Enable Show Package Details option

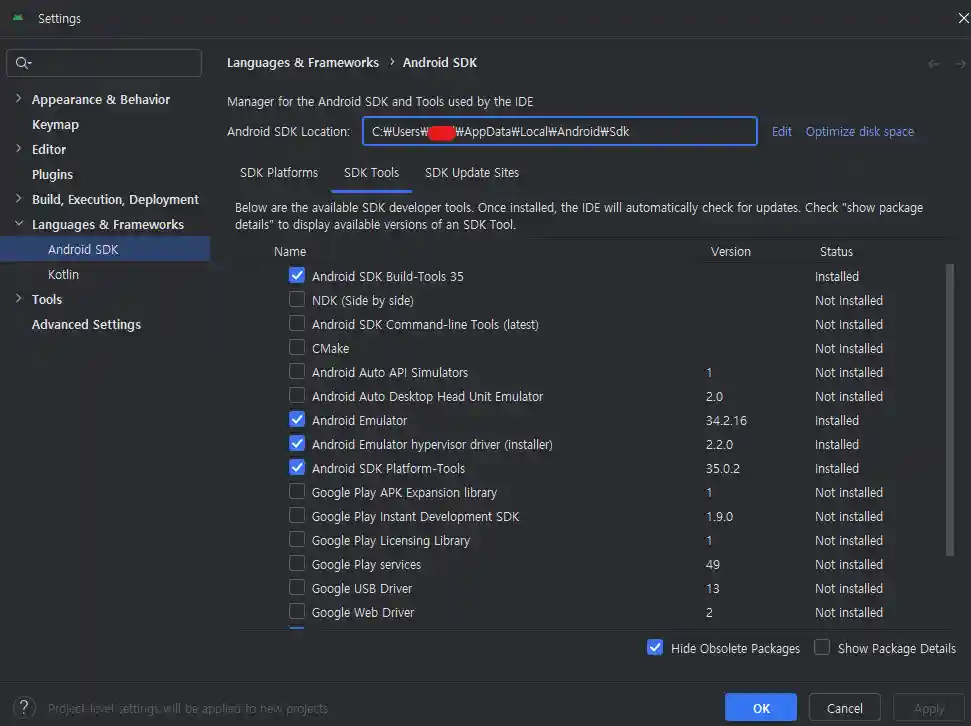click(x=822, y=648)
